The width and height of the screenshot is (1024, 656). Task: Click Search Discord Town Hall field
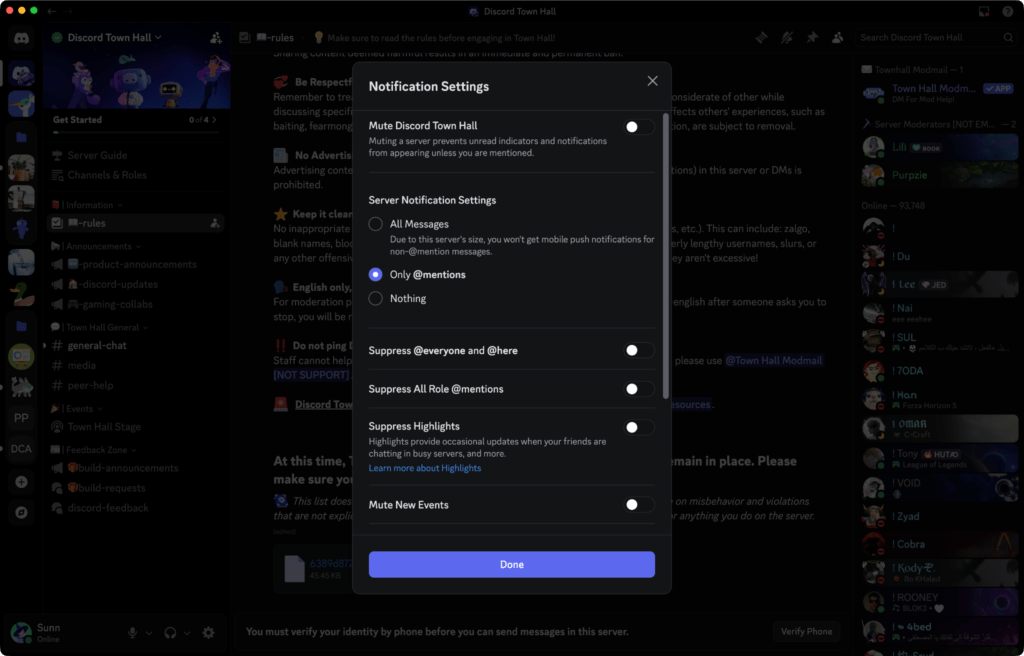(936, 38)
